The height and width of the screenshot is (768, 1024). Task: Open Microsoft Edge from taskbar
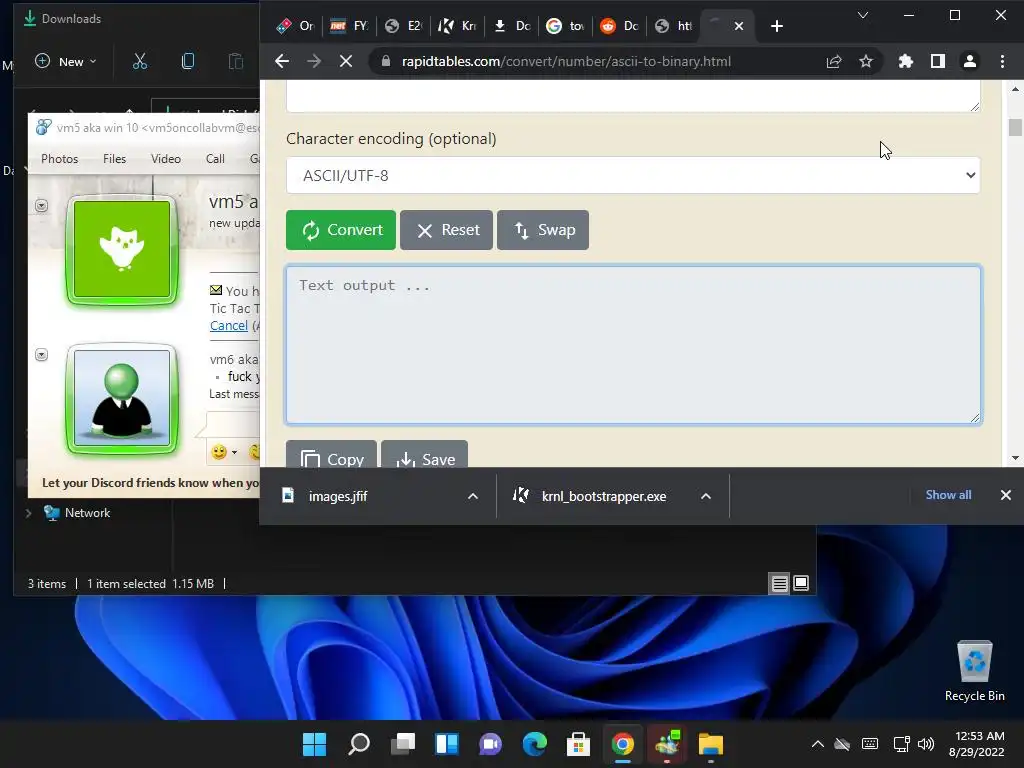(535, 744)
